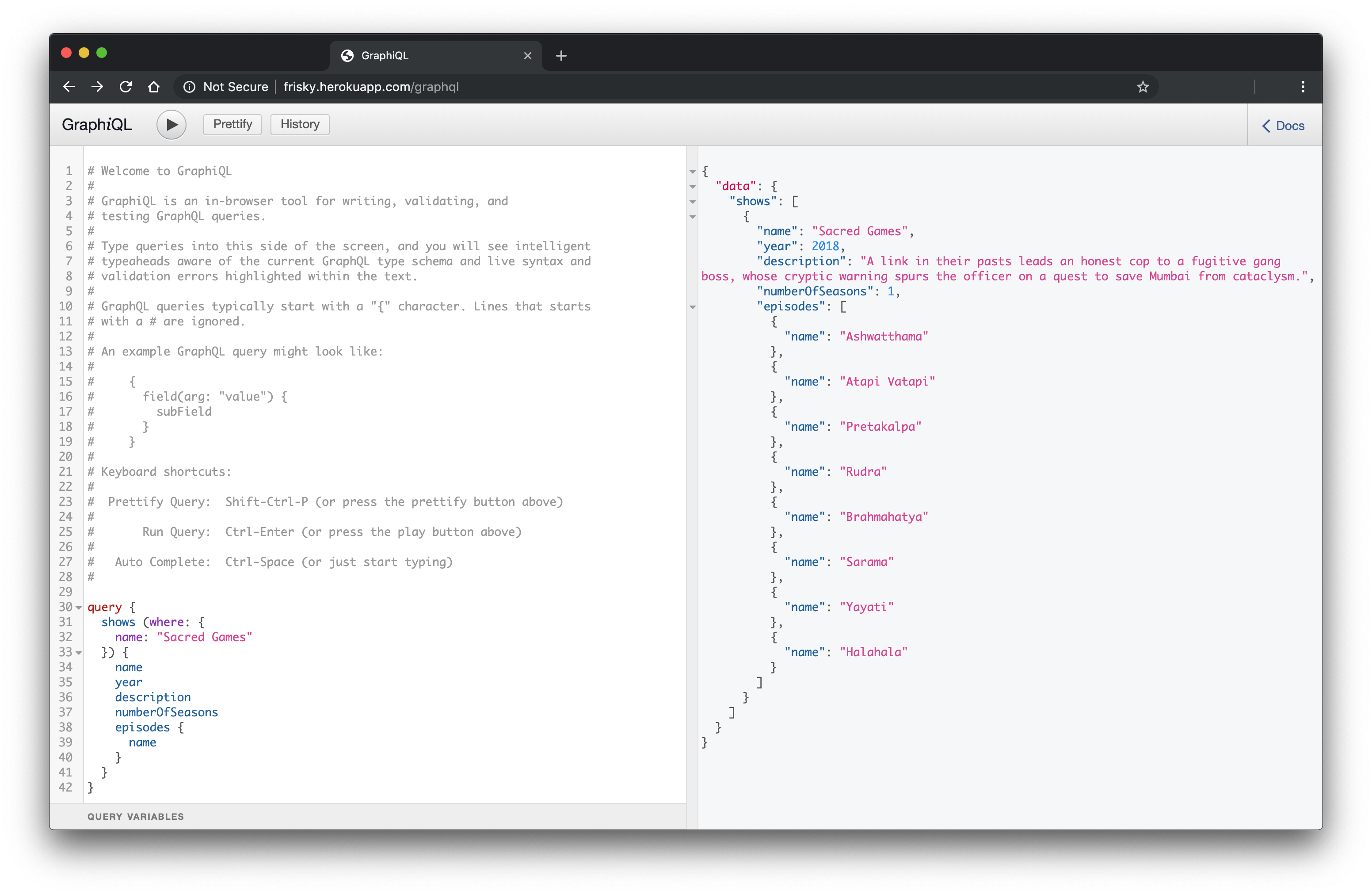Expand the Query Variables panel
Image resolution: width=1372 pixels, height=895 pixels.
(135, 816)
